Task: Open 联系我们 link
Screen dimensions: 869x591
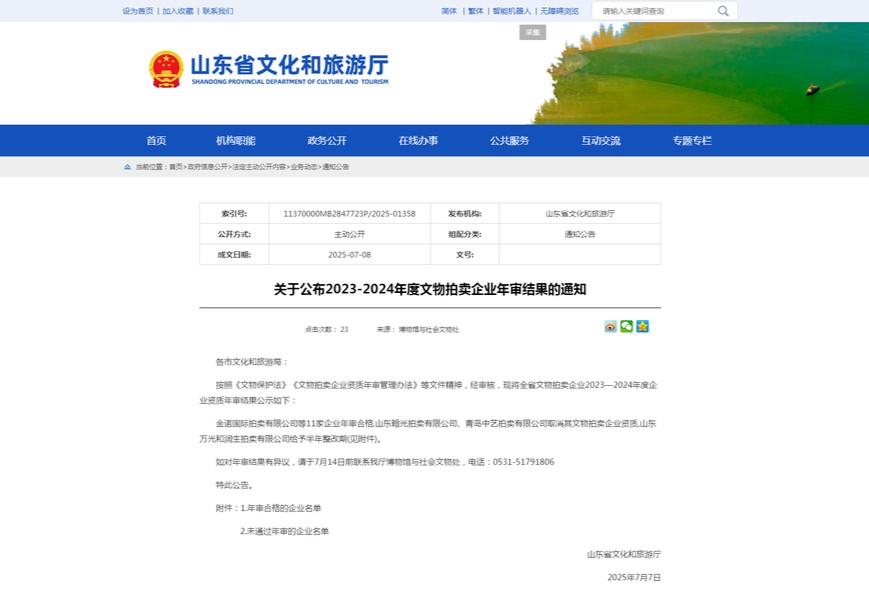Action: (x=218, y=11)
